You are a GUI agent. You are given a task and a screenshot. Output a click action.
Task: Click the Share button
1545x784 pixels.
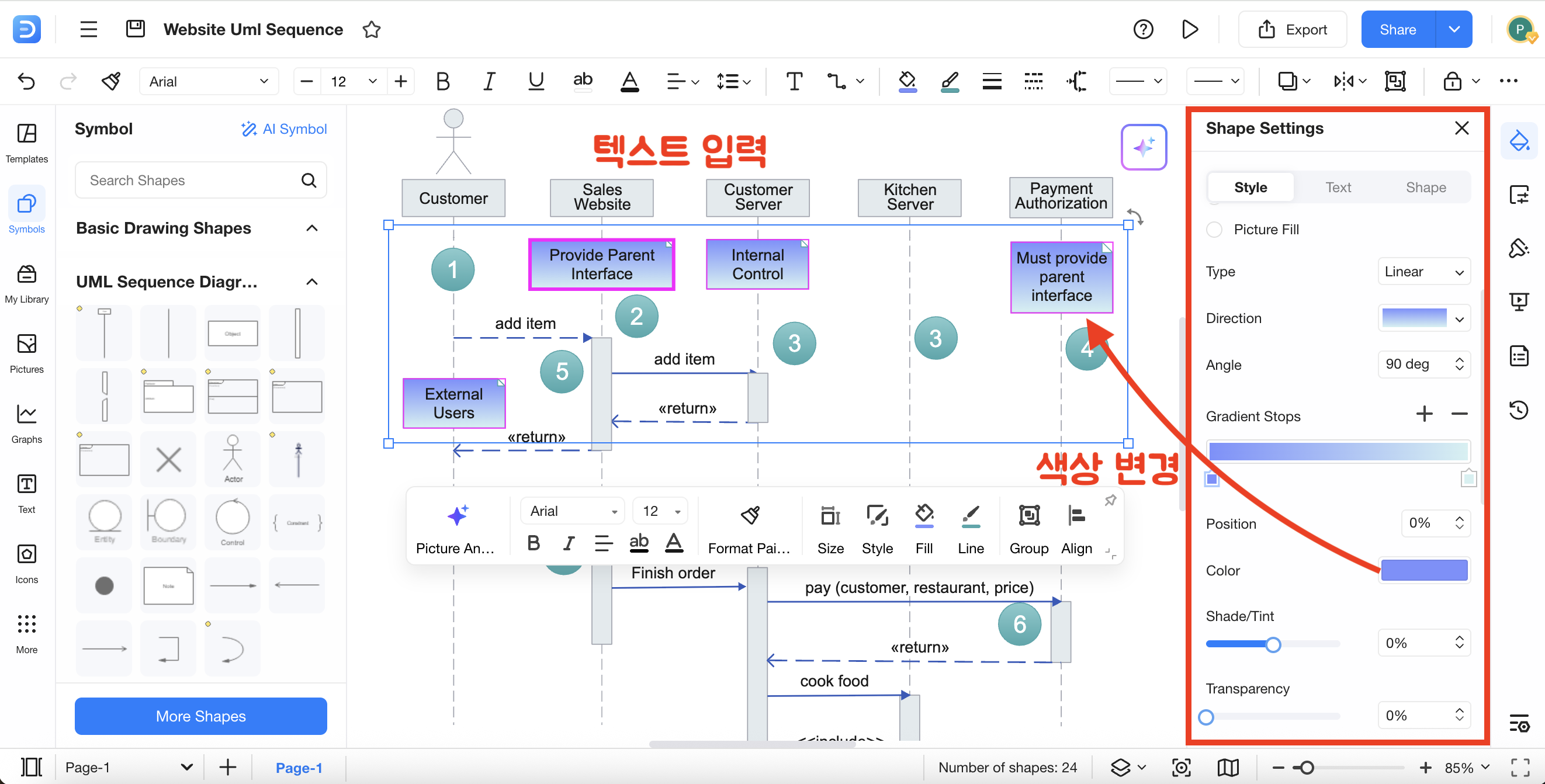[1398, 29]
